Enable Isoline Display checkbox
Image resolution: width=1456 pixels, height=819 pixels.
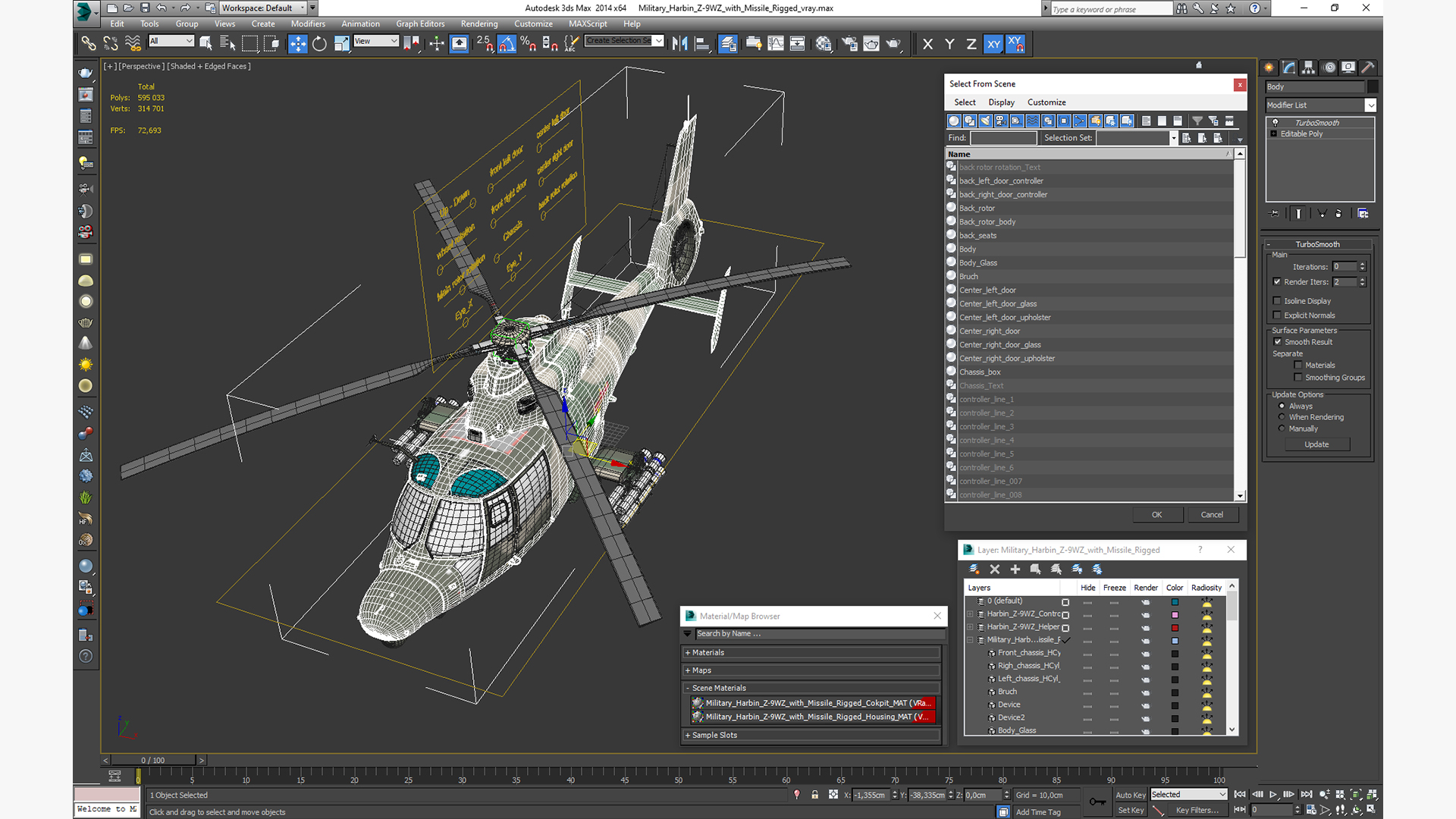pyautogui.click(x=1277, y=301)
